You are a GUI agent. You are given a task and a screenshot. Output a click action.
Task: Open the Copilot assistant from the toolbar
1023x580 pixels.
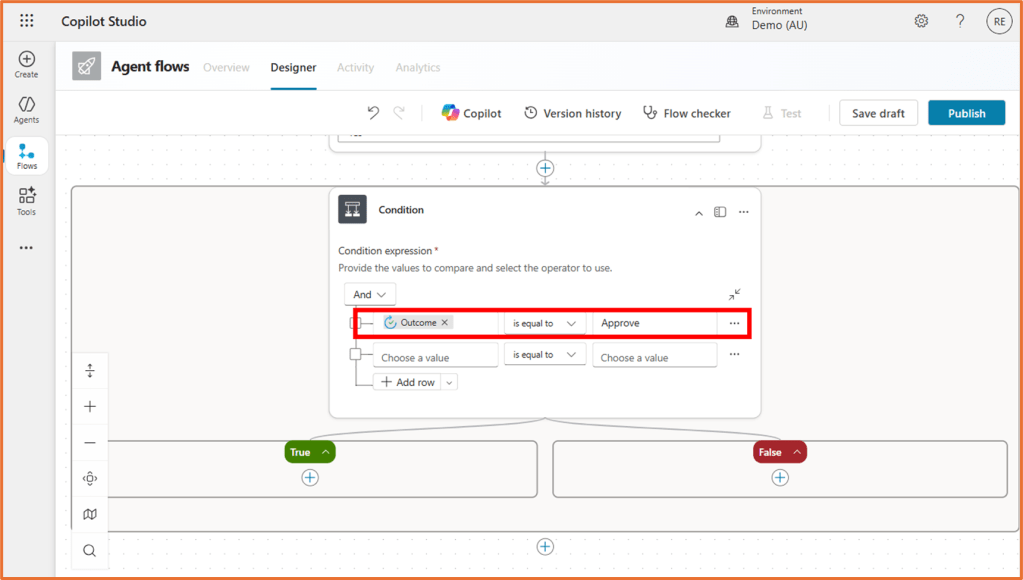pos(471,112)
